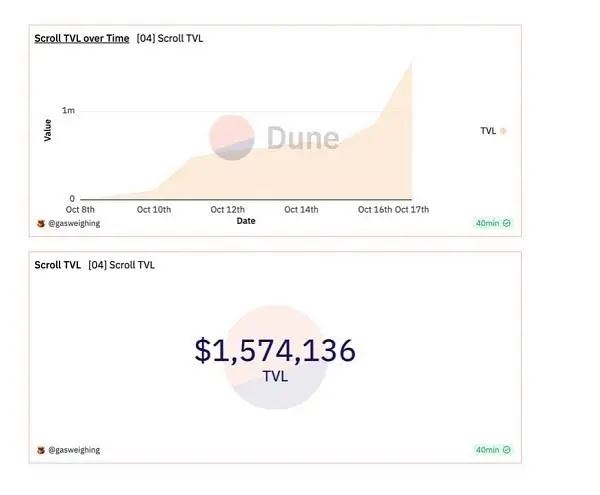Open the "Scroll TVL over Time" title link
The height and width of the screenshot is (495, 600).
click(82, 38)
